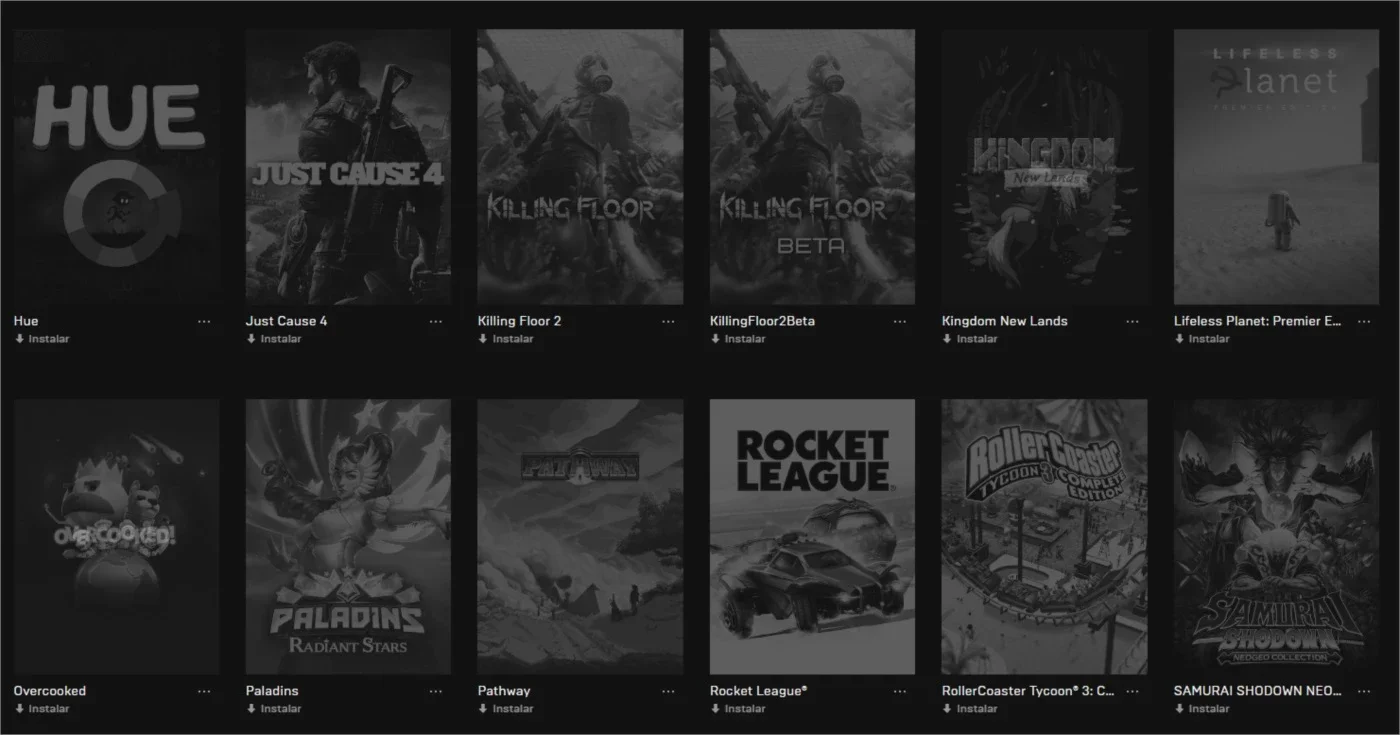Open the Hue game cover thumbnail
This screenshot has width=1400, height=735.
pyautogui.click(x=116, y=167)
